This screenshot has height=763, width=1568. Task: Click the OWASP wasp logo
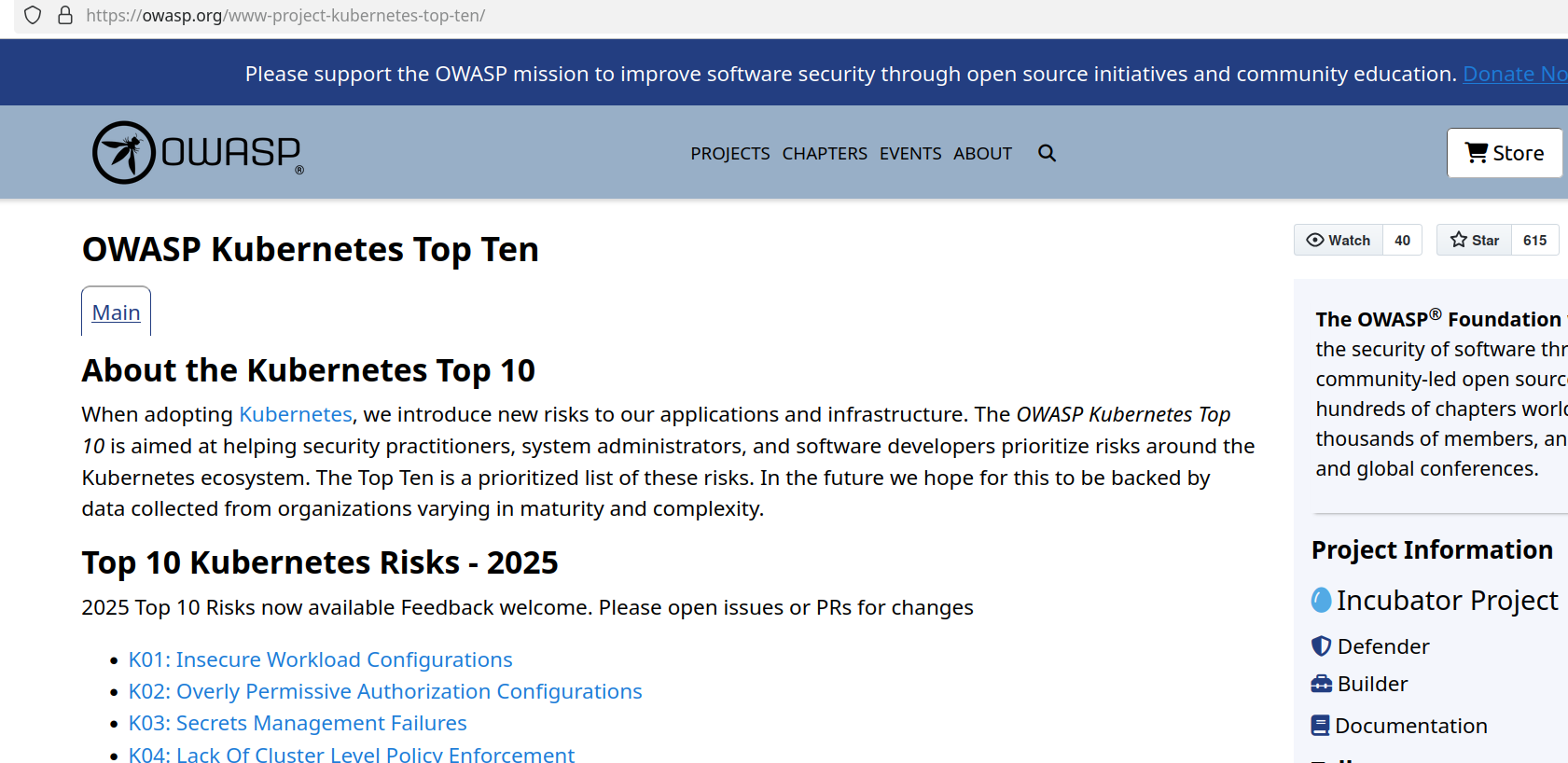[x=198, y=152]
